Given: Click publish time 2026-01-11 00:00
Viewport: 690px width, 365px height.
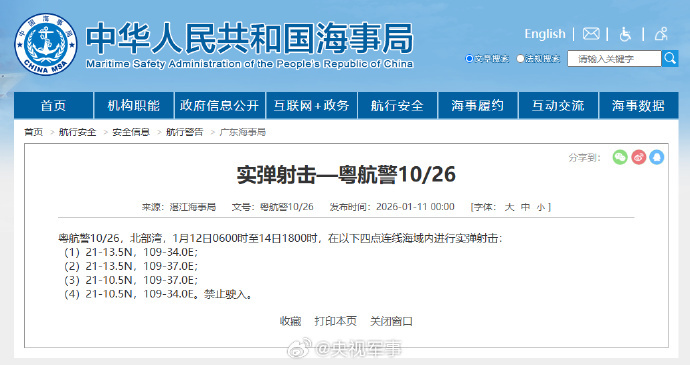Looking at the screenshot, I should click(x=415, y=207).
